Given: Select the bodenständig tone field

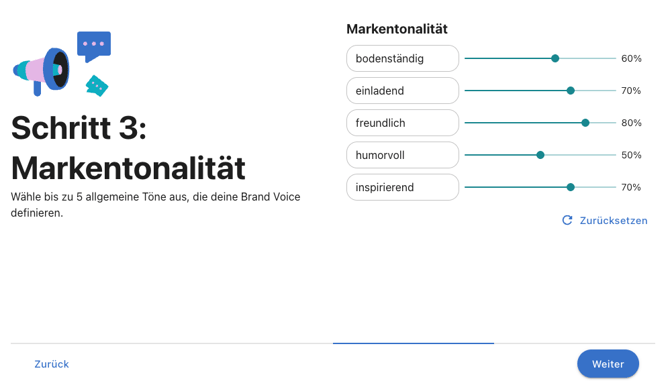Looking at the screenshot, I should tap(403, 59).
